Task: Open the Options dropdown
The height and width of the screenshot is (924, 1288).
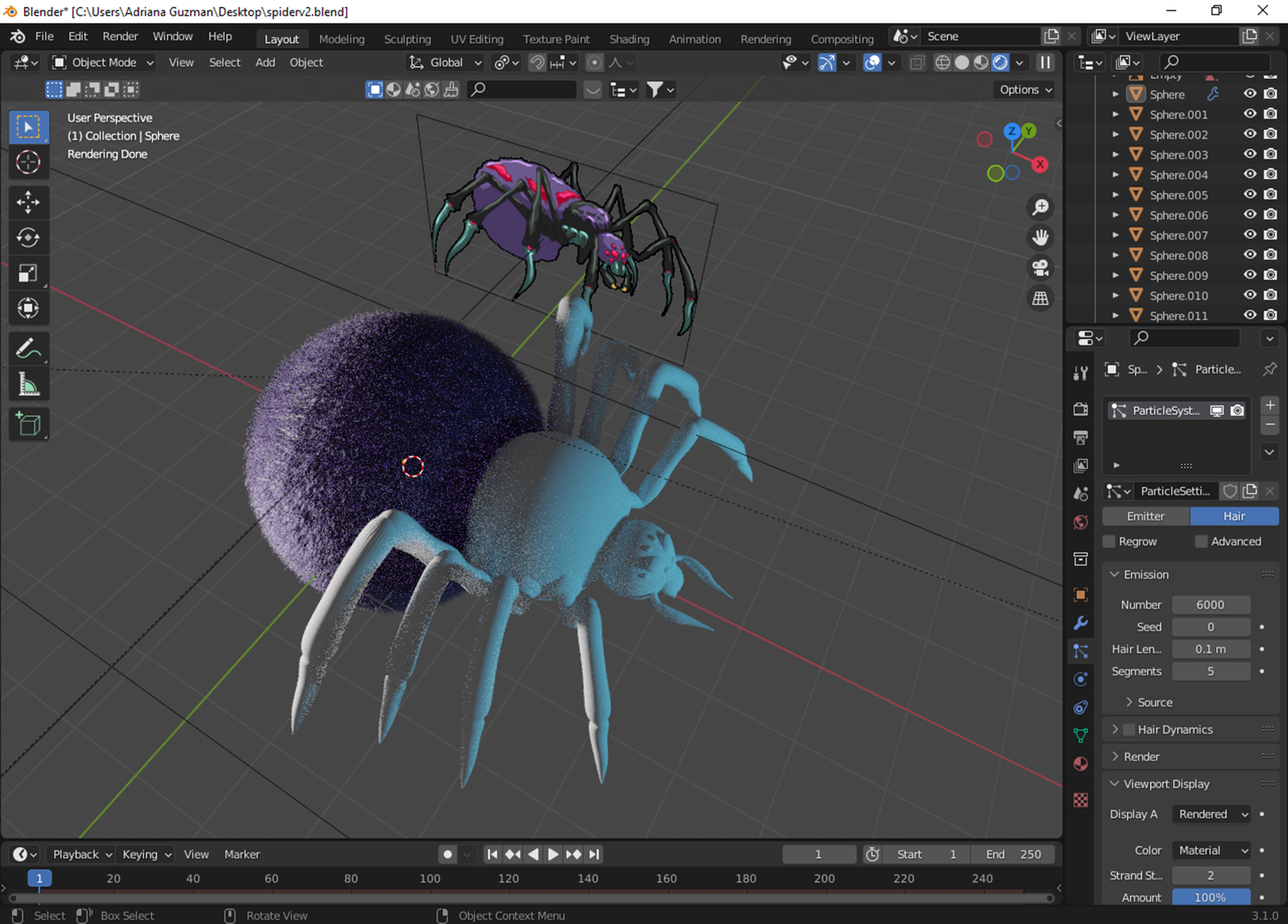Action: point(1025,89)
